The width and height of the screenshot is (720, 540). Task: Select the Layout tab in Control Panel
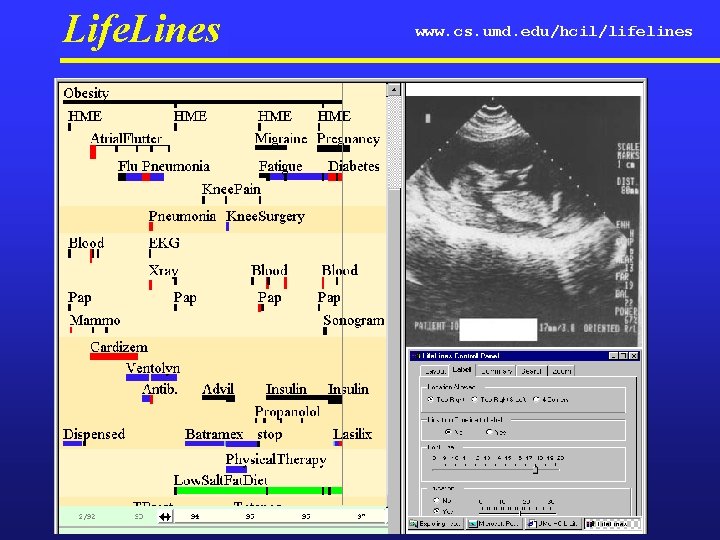(x=434, y=371)
